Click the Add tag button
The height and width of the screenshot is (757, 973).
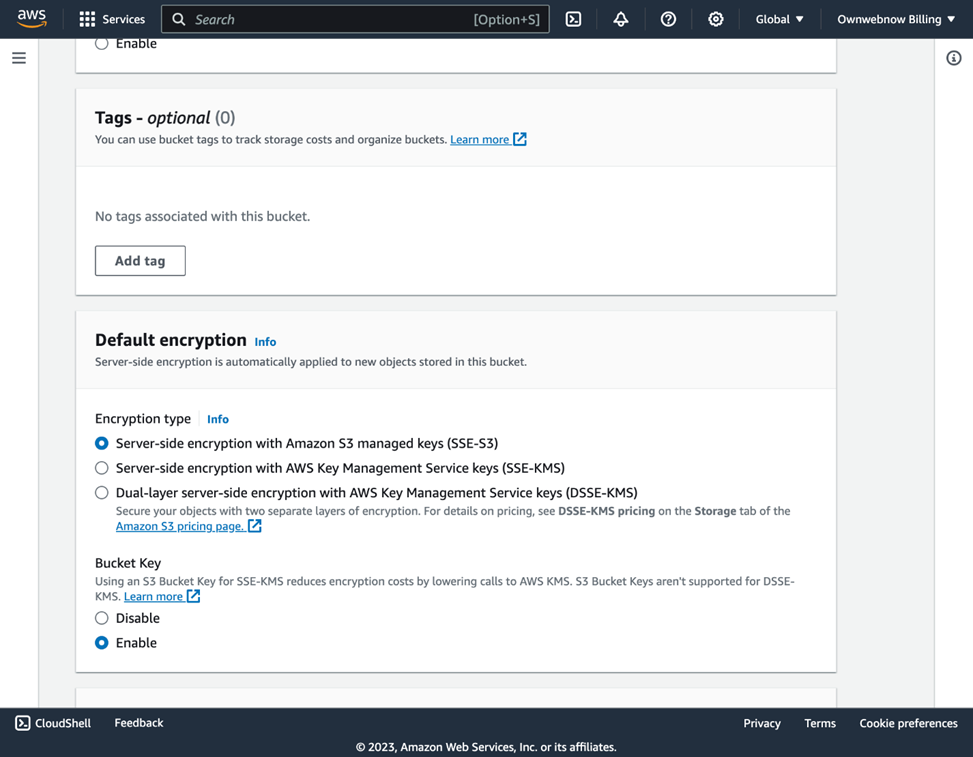point(140,261)
